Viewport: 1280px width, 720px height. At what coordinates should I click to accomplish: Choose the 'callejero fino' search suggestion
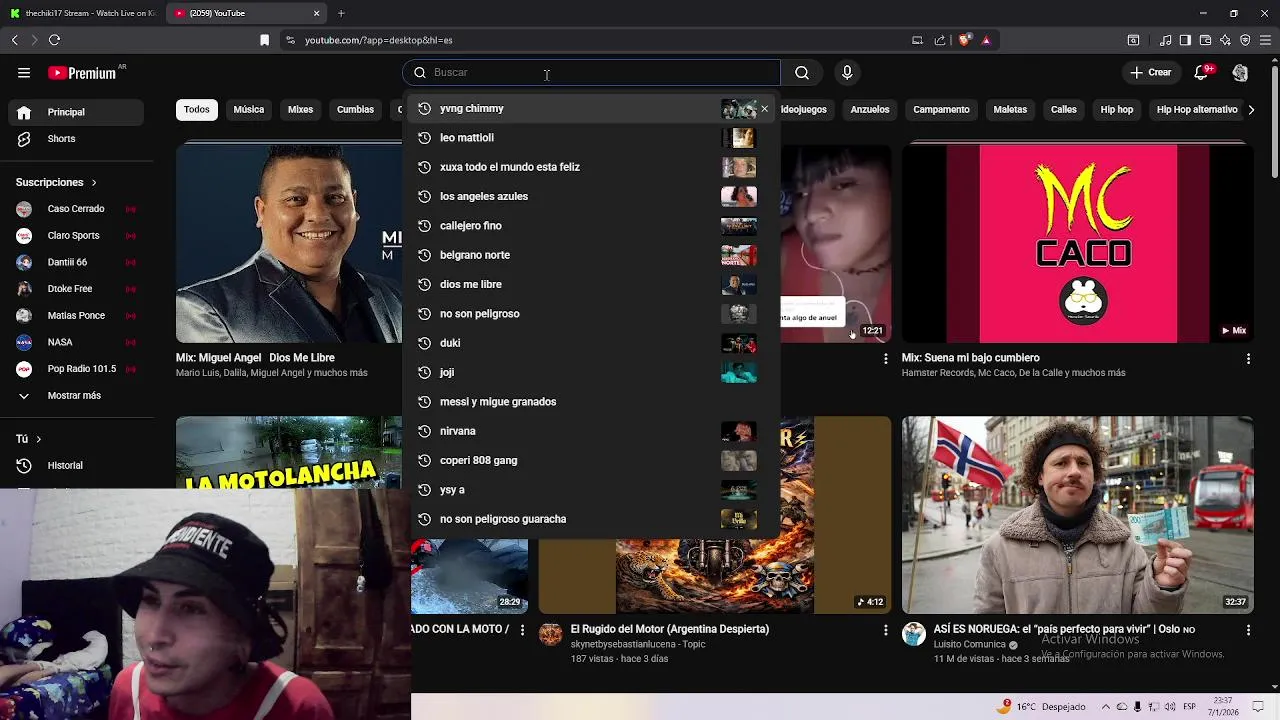pyautogui.click(x=590, y=226)
